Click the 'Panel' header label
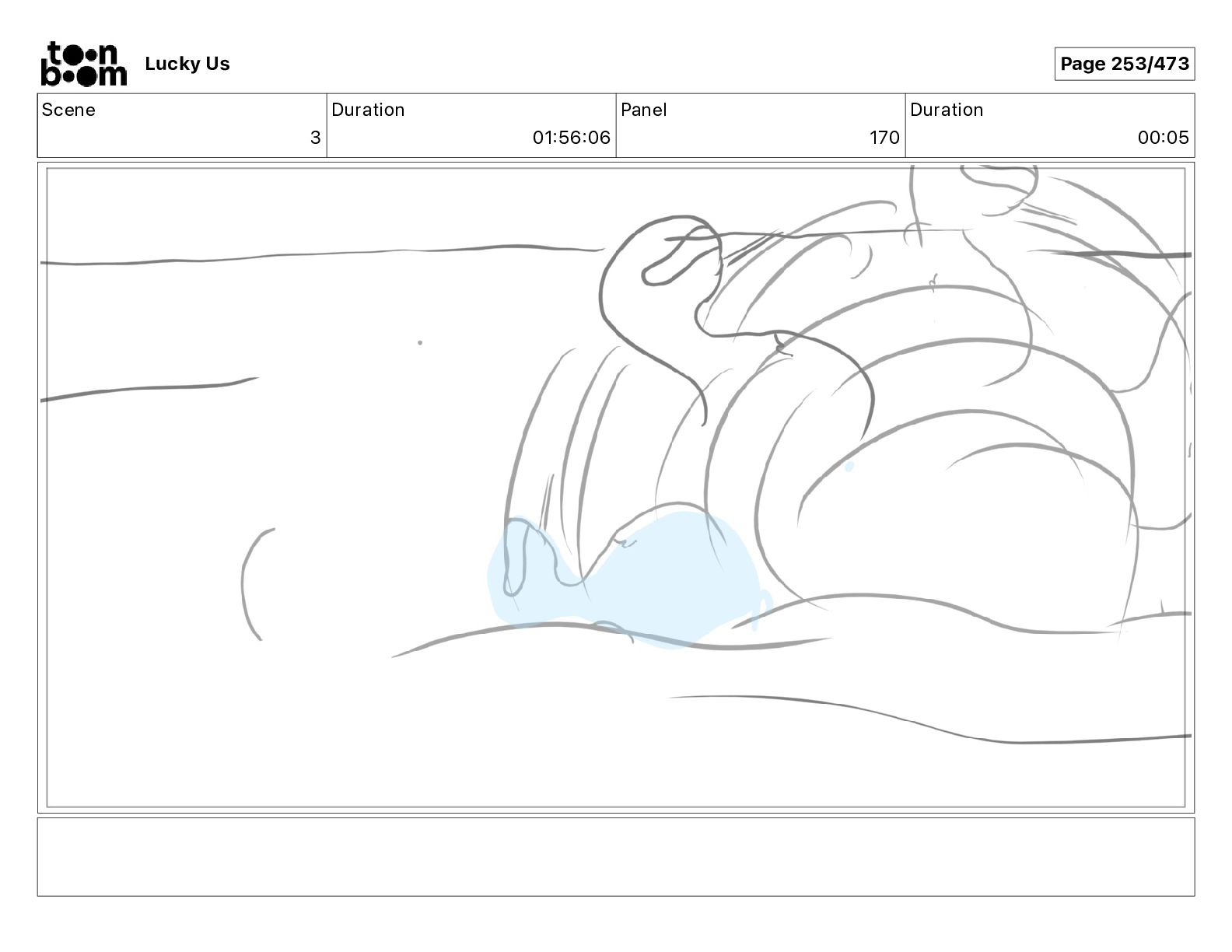 point(644,110)
